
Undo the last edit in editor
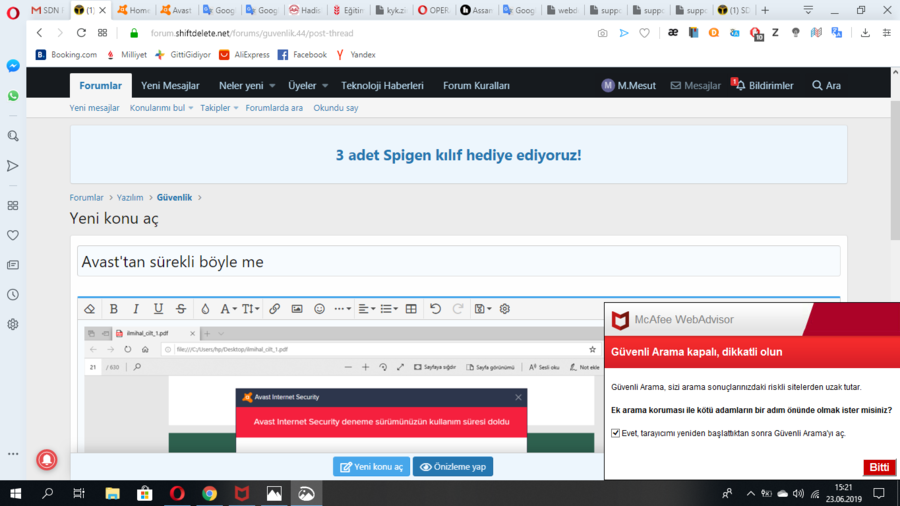coord(435,309)
